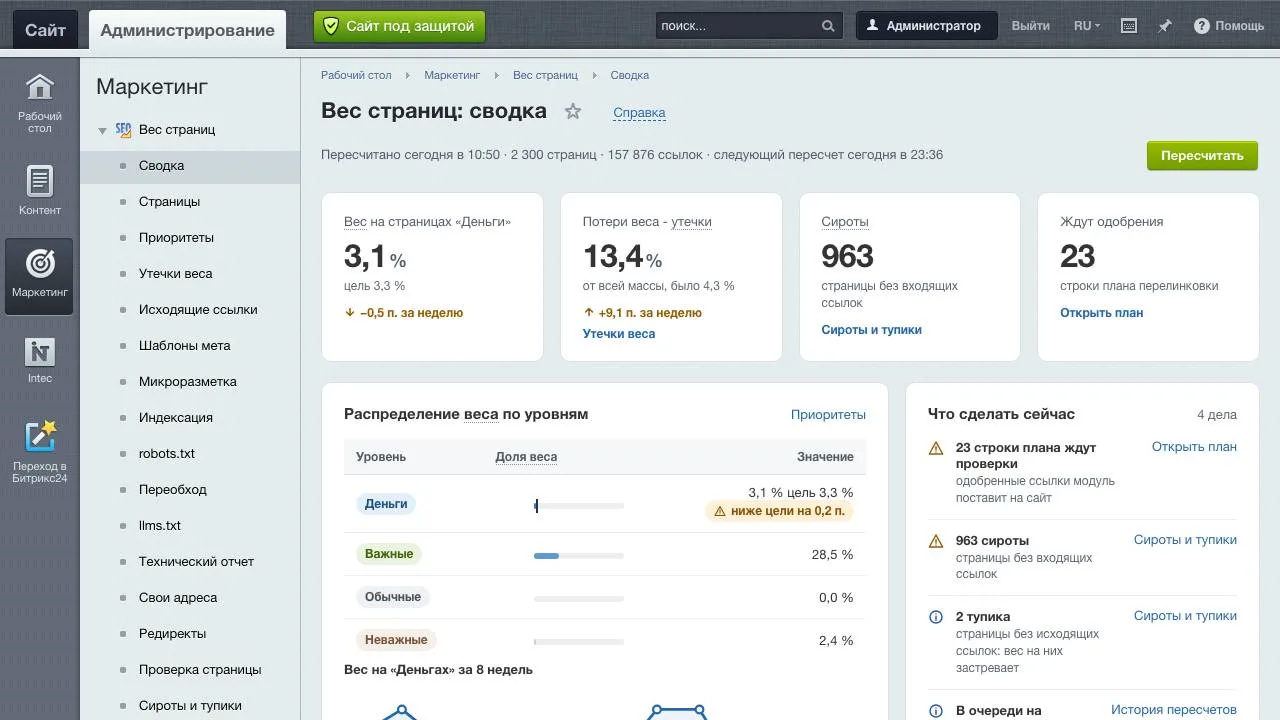Open the Intec module icon
Screen dimensions: 1280x720
[x=40, y=360]
